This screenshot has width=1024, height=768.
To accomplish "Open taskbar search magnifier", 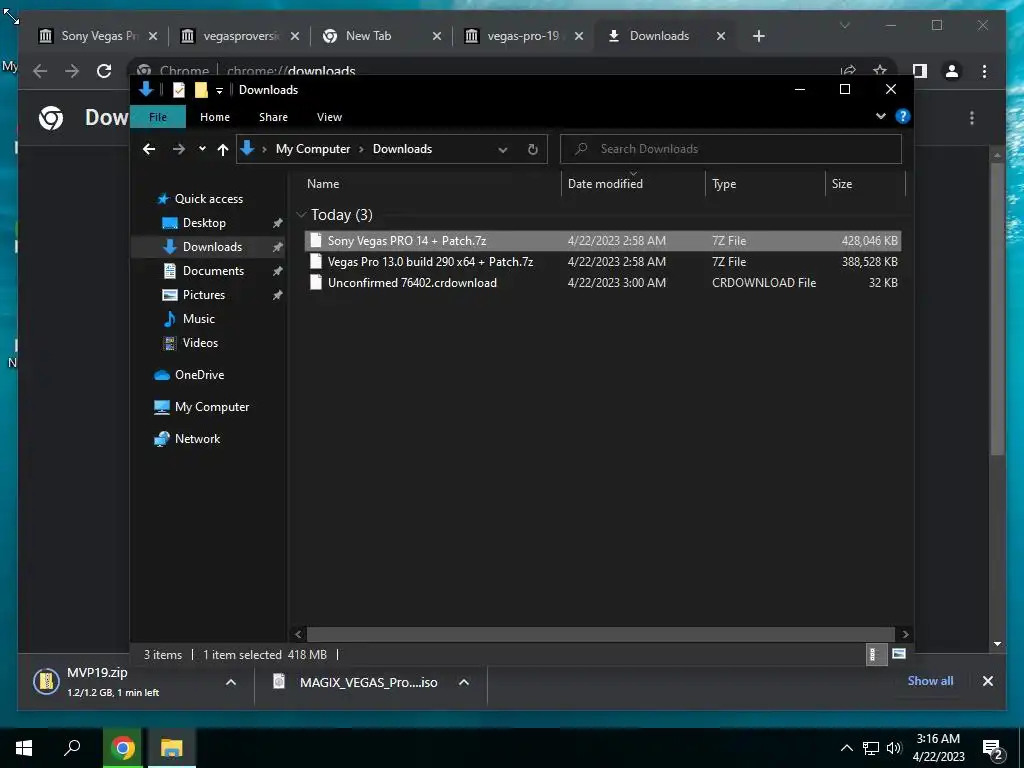I will (72, 748).
